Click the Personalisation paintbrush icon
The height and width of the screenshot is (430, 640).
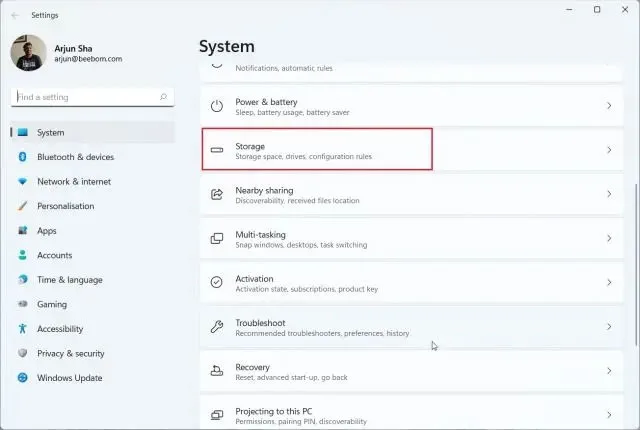point(22,206)
